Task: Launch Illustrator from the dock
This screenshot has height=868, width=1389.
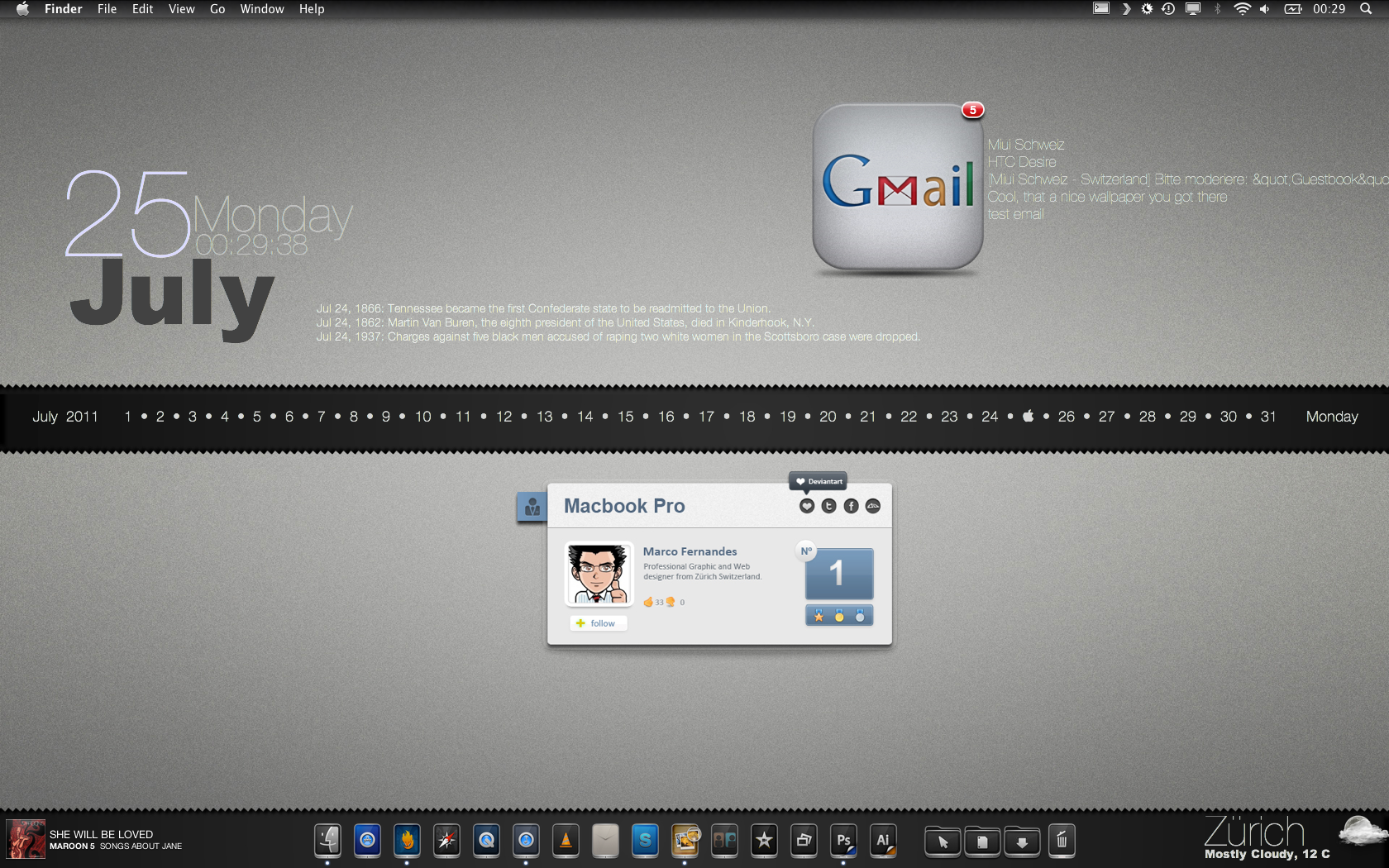Action: 883,841
